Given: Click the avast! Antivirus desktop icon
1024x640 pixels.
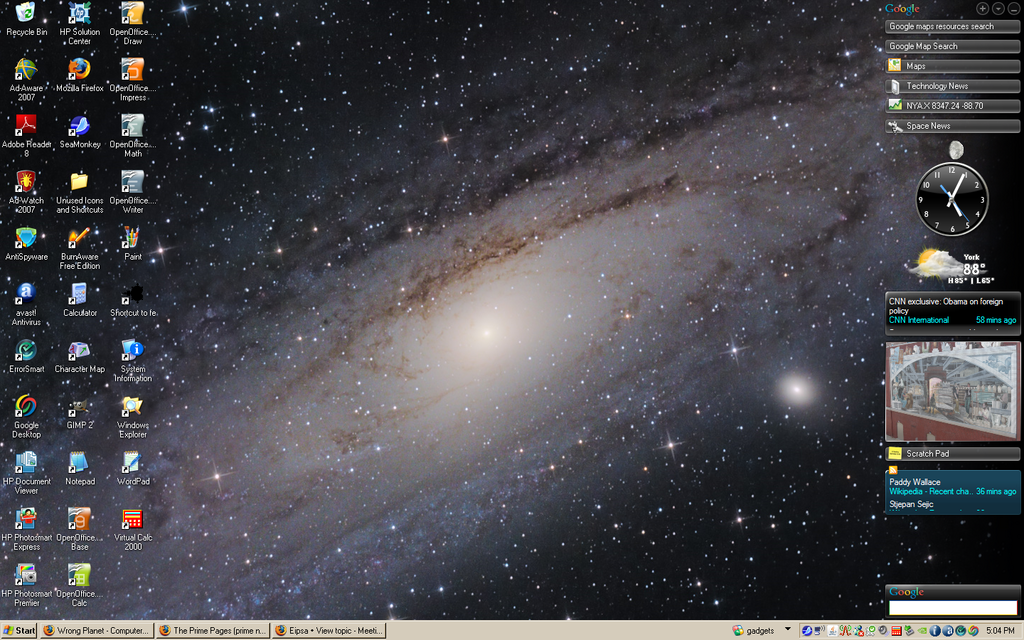Looking at the screenshot, I should coord(26,304).
